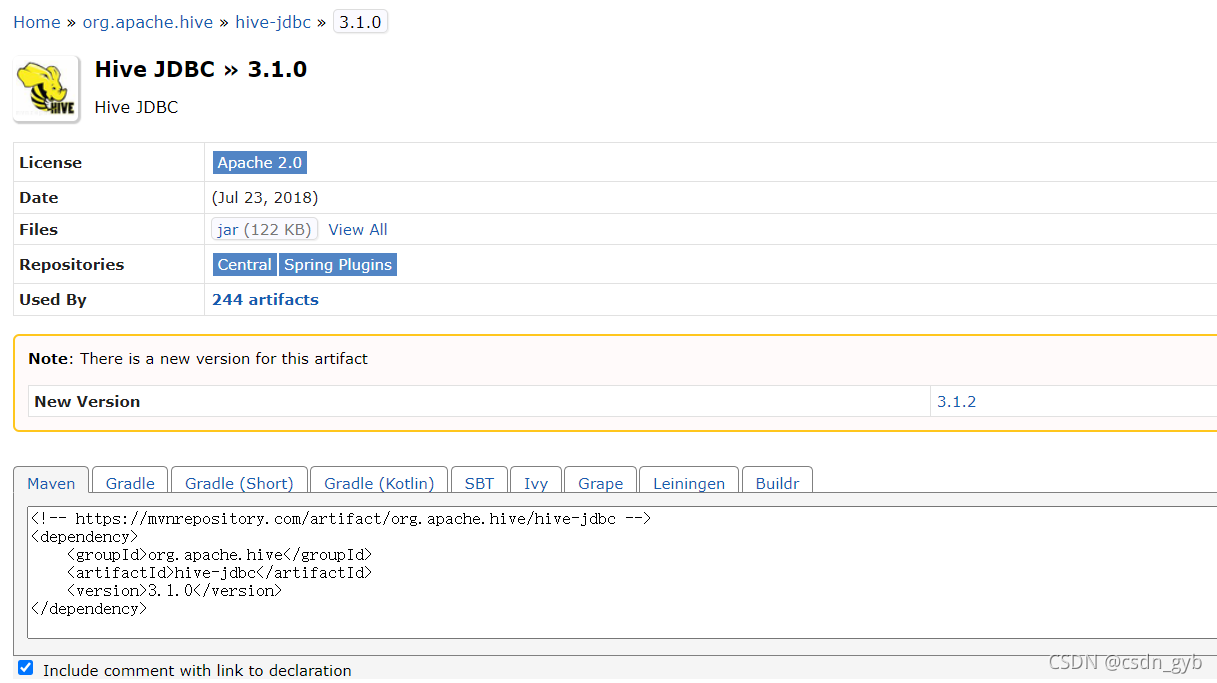
Task: Open the Home breadcrumb link
Action: pos(37,22)
